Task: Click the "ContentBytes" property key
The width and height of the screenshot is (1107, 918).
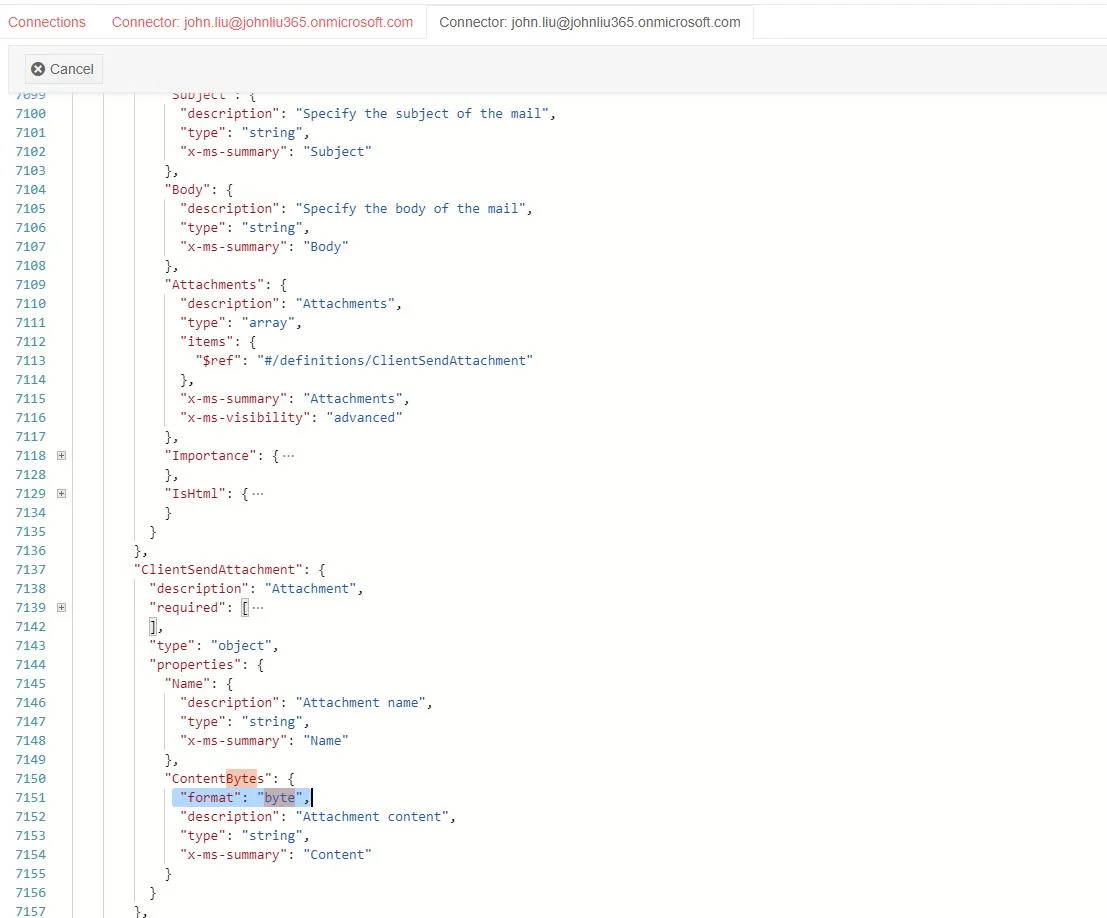Action: 216,778
